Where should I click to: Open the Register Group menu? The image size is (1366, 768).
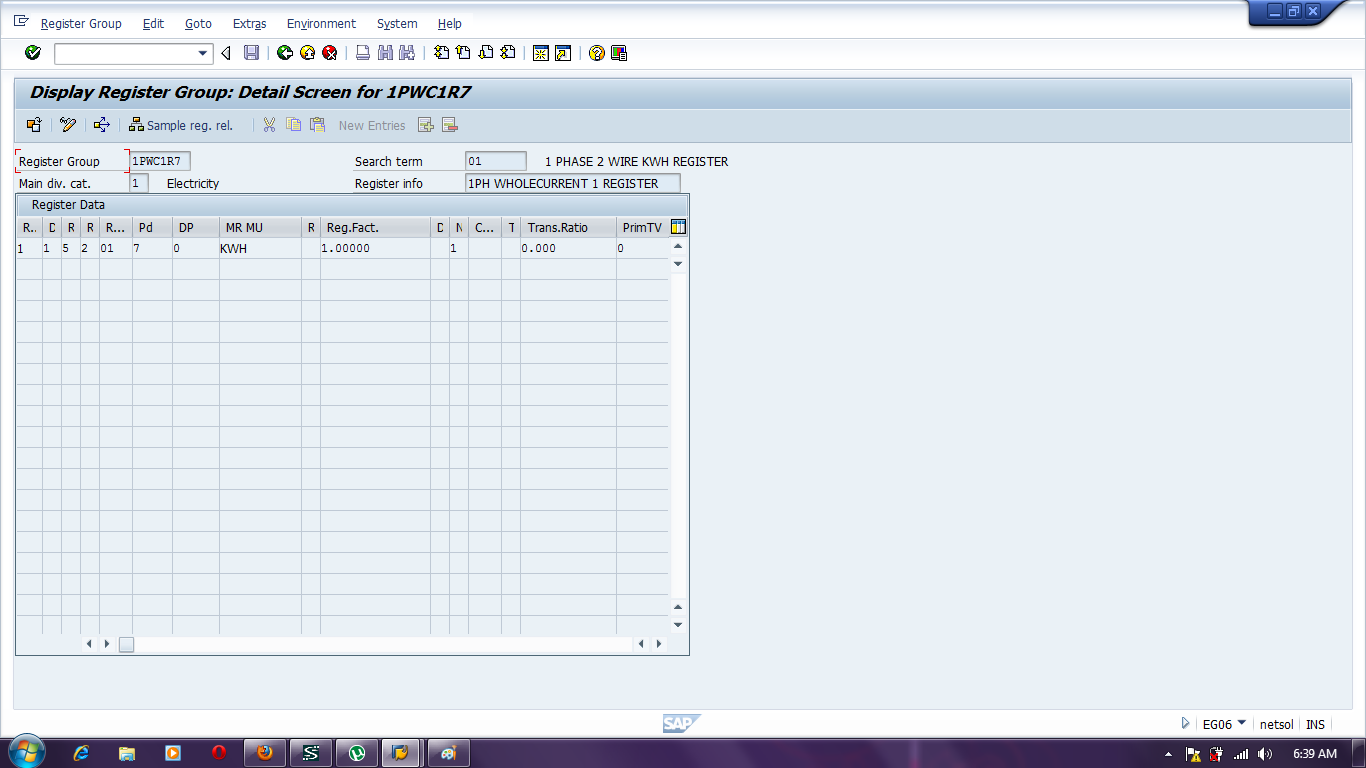tap(81, 23)
